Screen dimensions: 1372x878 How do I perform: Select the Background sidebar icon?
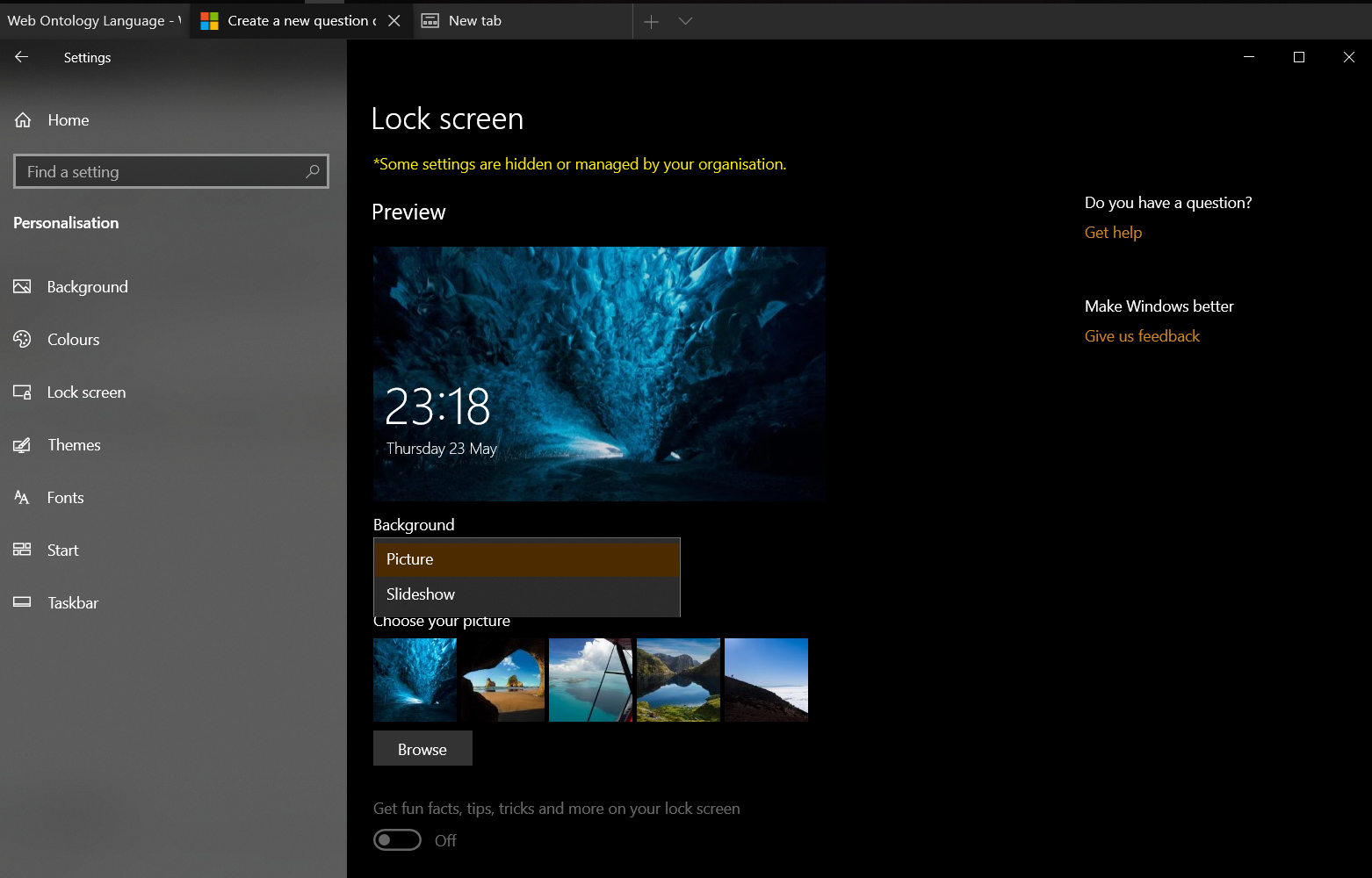pyautogui.click(x=23, y=286)
